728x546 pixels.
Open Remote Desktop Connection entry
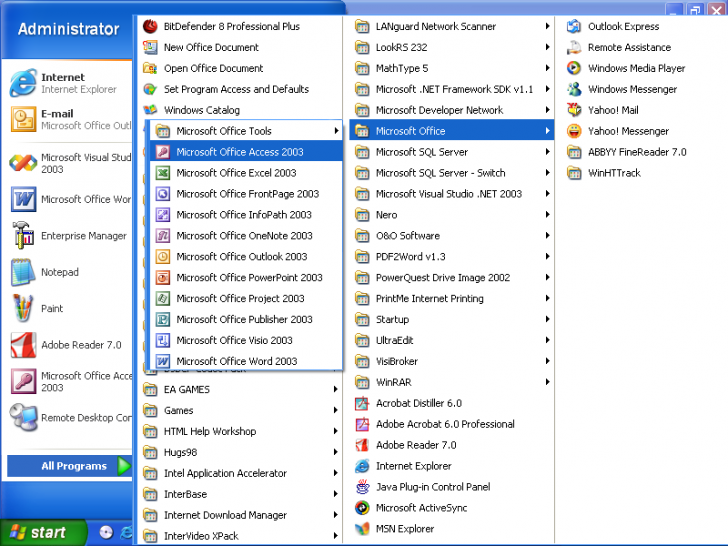[70, 417]
